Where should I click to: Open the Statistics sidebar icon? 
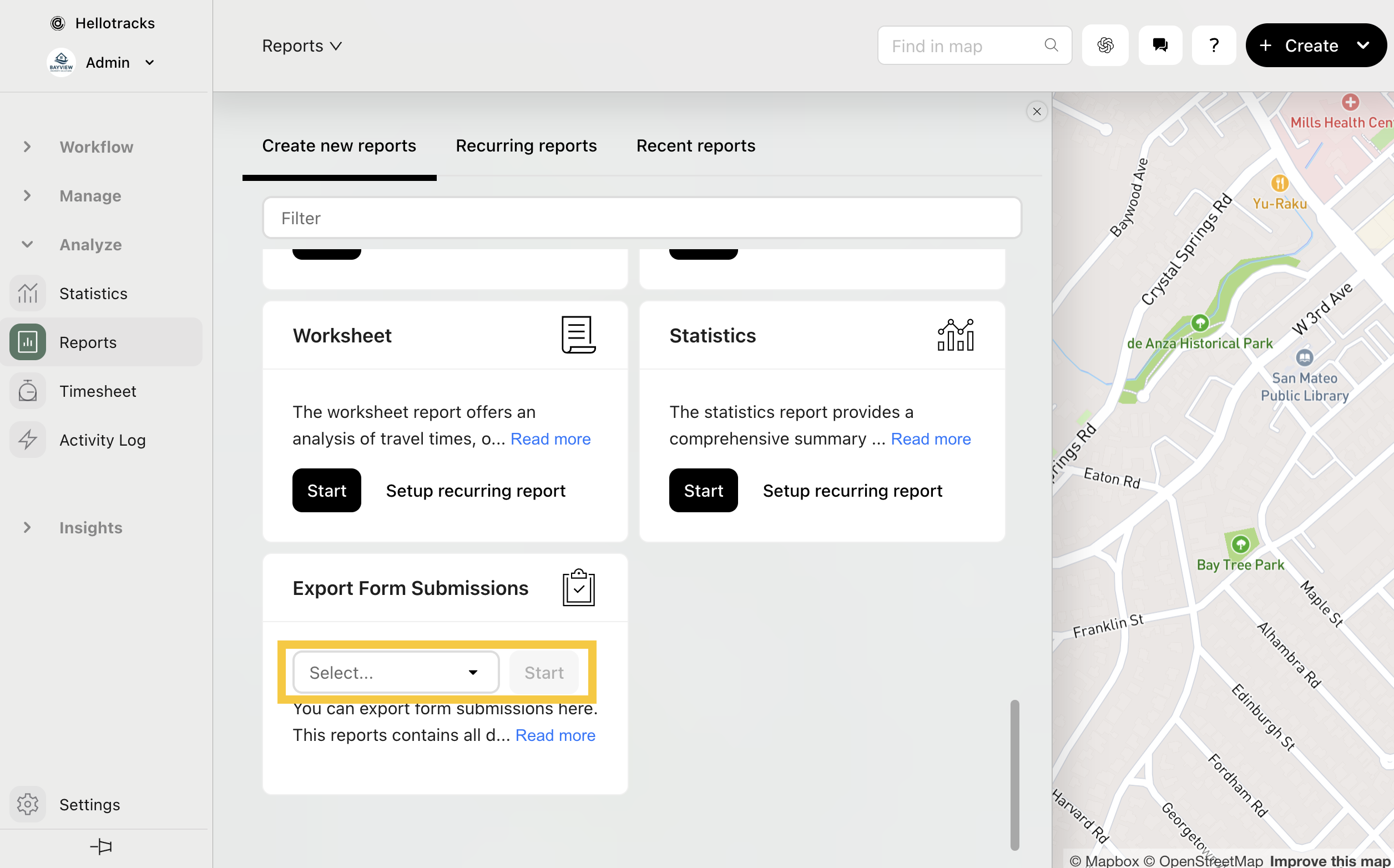tap(28, 294)
